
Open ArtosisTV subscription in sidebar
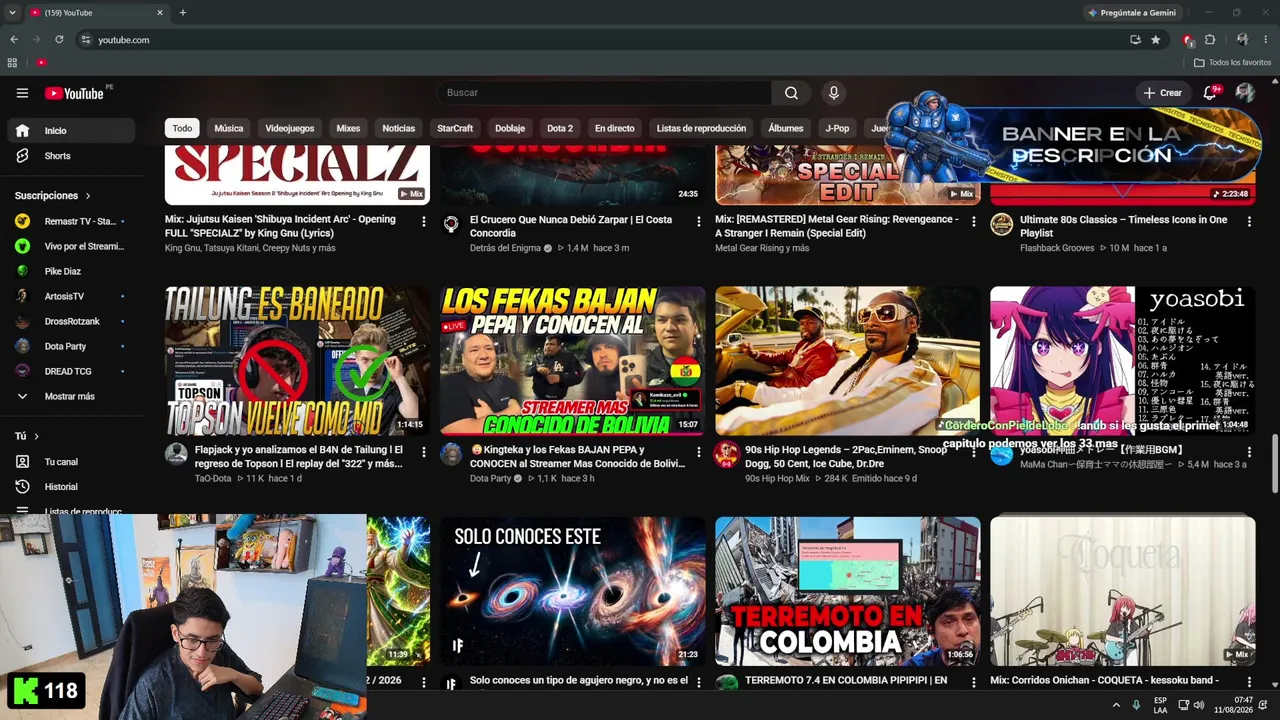(71, 296)
